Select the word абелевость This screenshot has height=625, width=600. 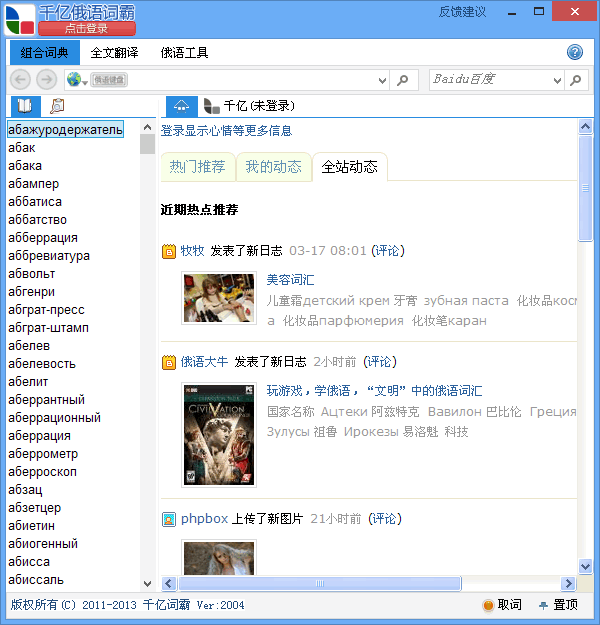(42, 364)
